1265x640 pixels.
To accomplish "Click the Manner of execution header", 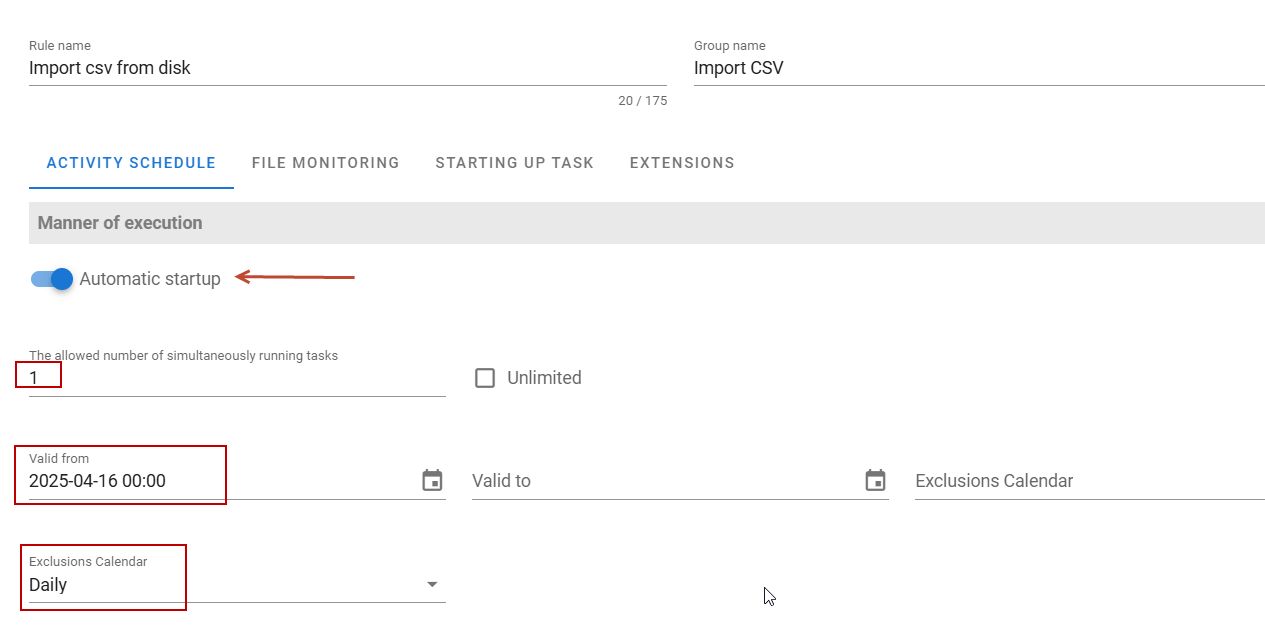I will coord(647,223).
